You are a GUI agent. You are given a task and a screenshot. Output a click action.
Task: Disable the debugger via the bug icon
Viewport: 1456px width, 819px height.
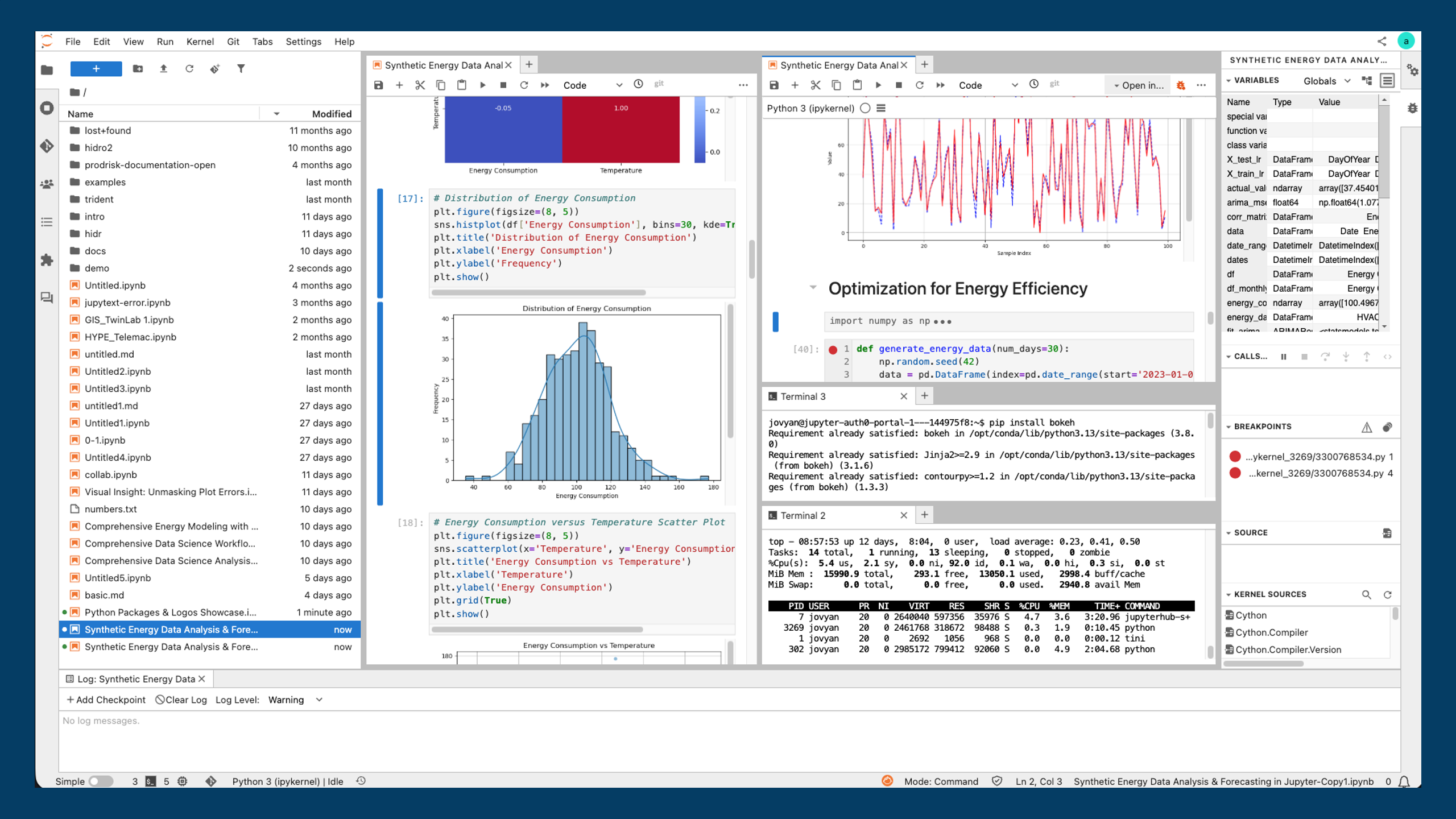pyautogui.click(x=1181, y=85)
